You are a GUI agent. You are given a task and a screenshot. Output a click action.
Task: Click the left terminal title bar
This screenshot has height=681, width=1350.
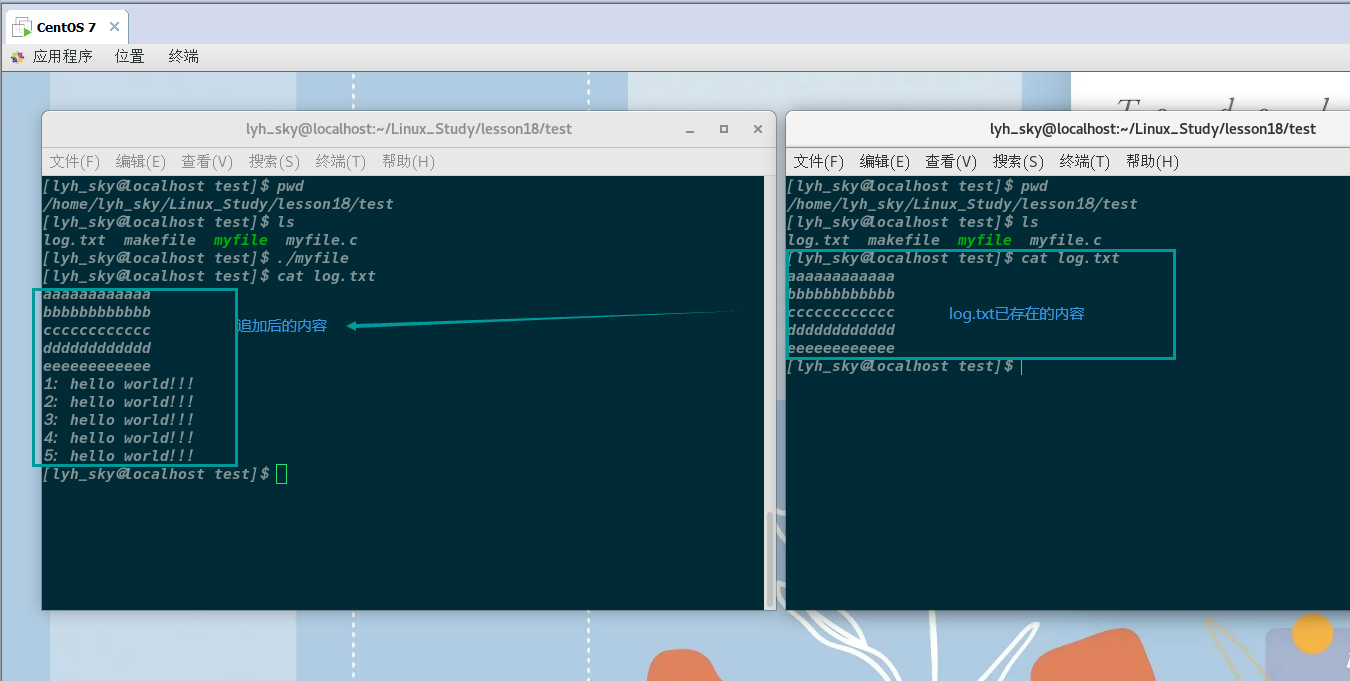pyautogui.click(x=409, y=129)
